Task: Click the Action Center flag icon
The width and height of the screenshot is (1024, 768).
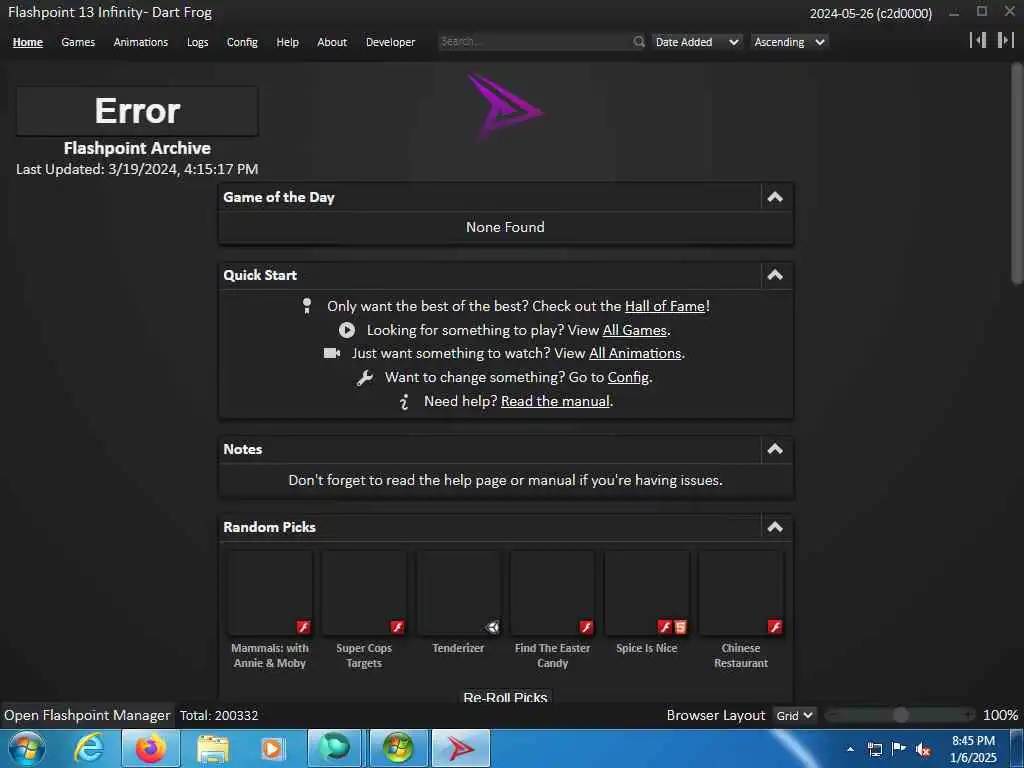Action: click(899, 749)
